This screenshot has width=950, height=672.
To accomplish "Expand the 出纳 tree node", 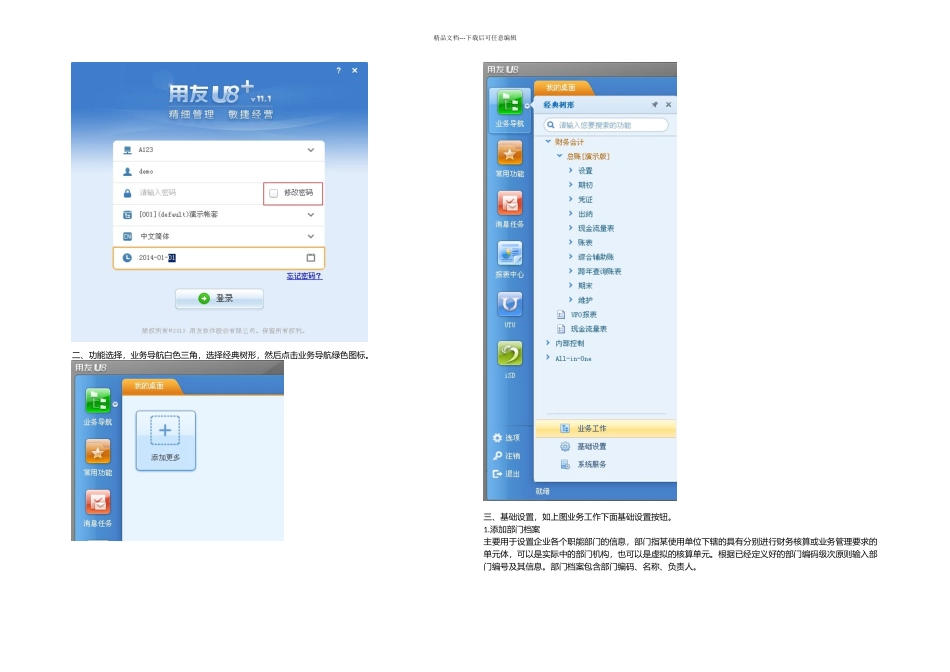I will point(570,214).
